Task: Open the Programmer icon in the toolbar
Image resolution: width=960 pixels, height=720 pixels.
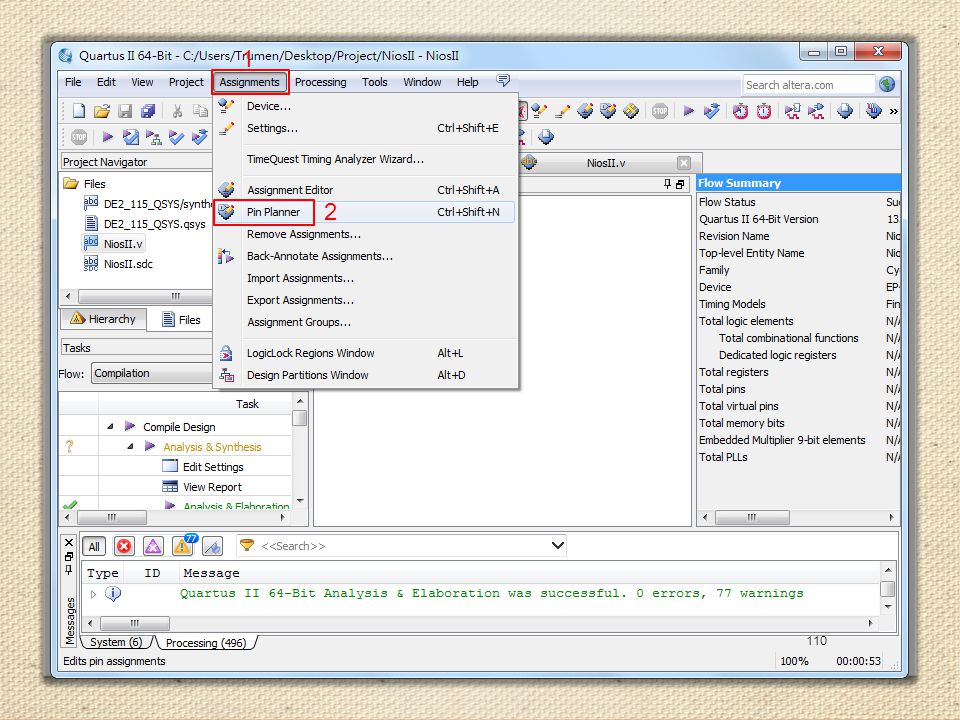Action: point(874,111)
